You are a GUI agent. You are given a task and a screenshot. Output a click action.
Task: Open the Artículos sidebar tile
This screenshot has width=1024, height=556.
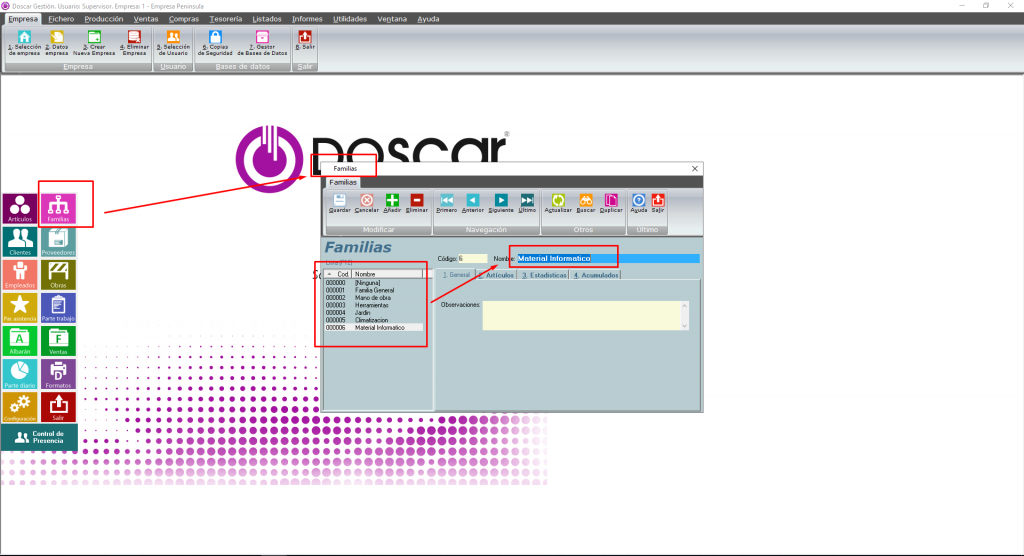point(20,208)
